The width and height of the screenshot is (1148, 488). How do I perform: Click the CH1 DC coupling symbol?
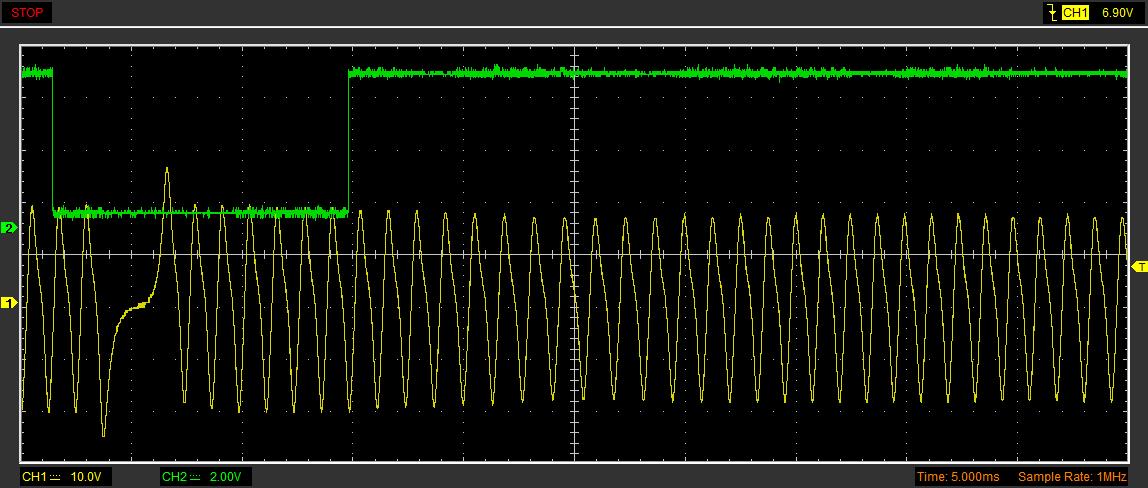pos(56,477)
